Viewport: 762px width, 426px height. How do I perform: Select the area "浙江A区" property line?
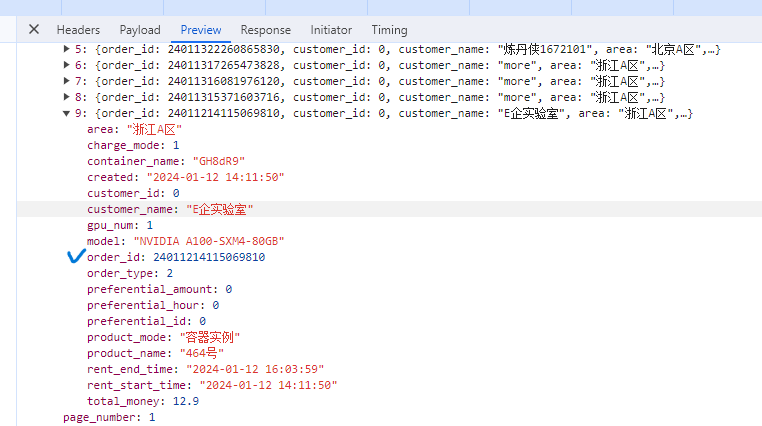[x=134, y=129]
